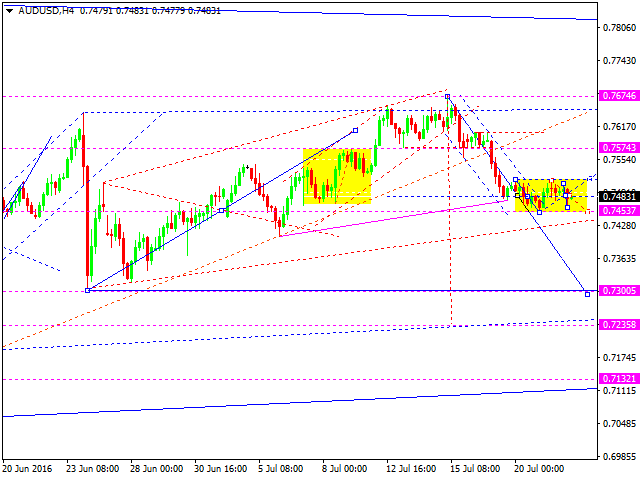Select the 0.75743 magenta price level label
This screenshot has width=640, height=480.
click(x=619, y=147)
